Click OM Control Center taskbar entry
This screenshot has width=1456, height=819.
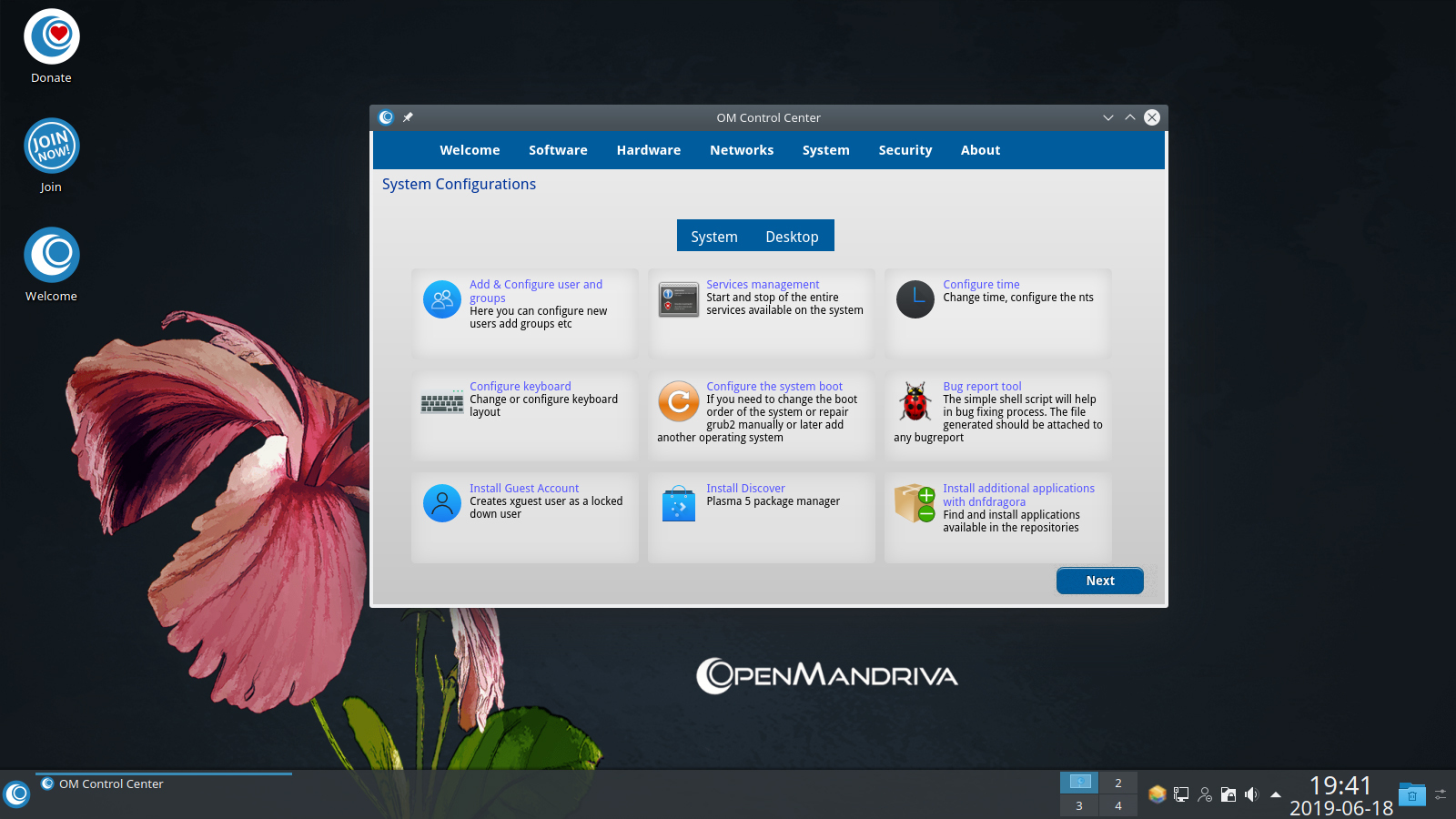pos(164,784)
